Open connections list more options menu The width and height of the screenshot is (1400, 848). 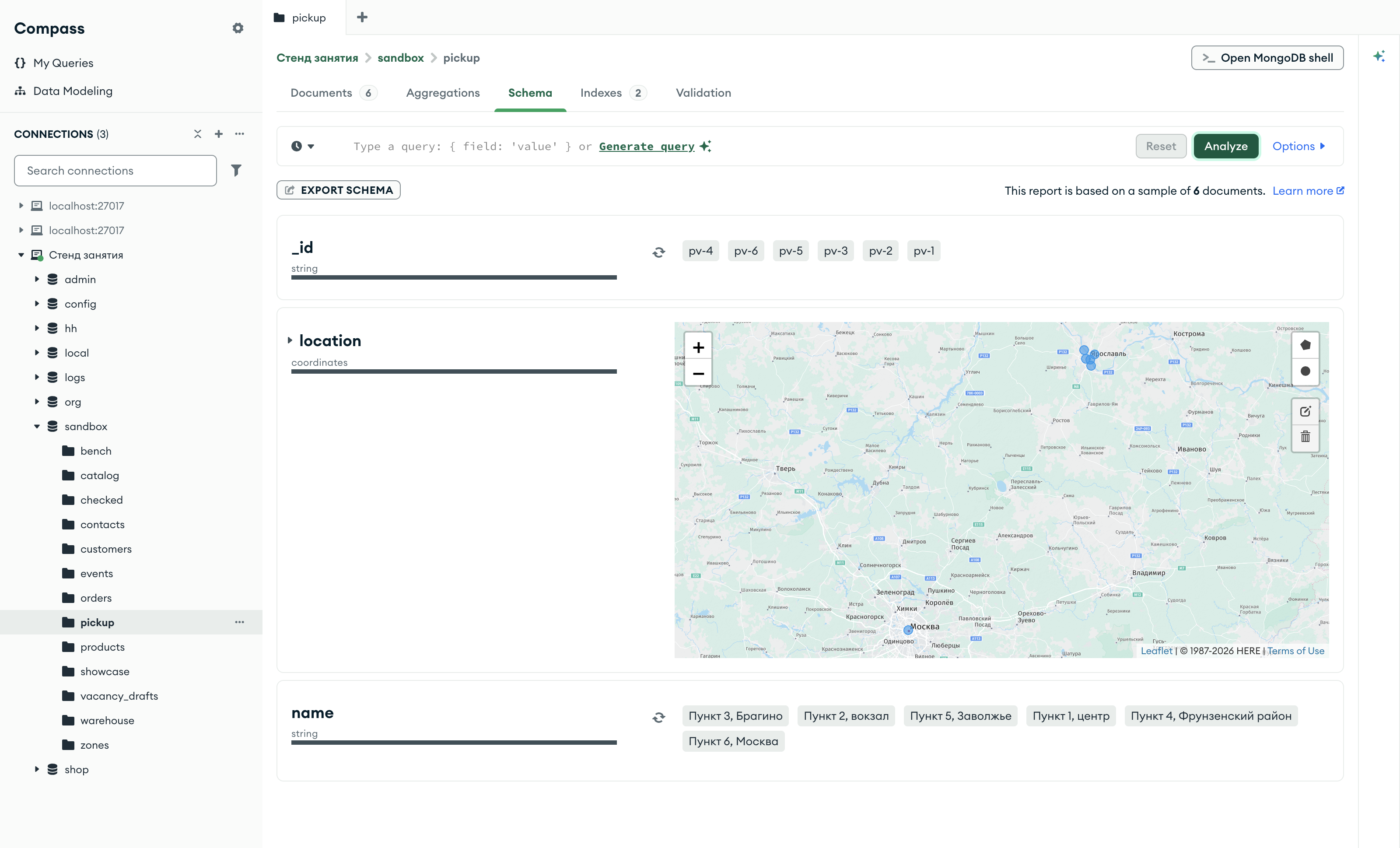coord(240,133)
